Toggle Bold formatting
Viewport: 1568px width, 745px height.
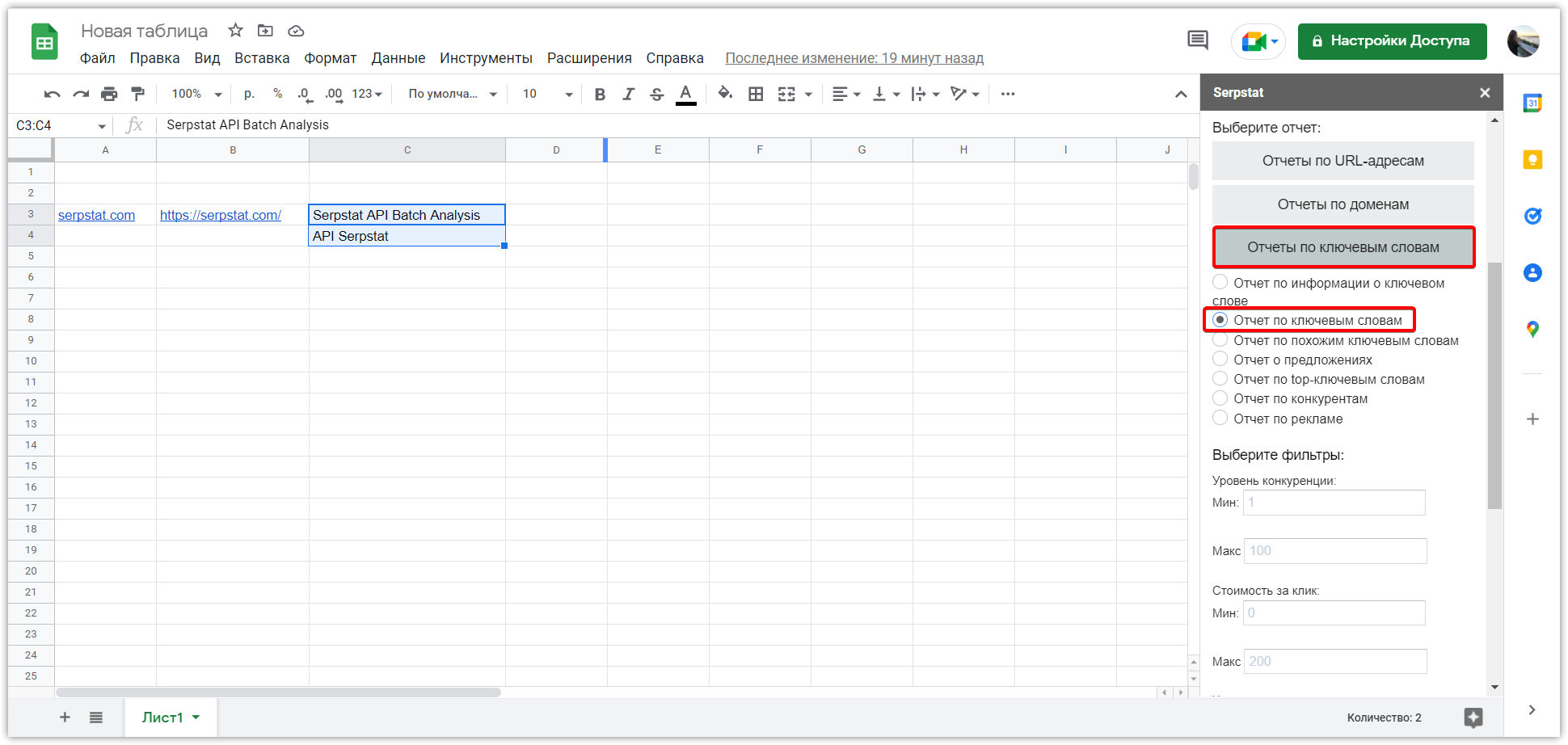(600, 95)
